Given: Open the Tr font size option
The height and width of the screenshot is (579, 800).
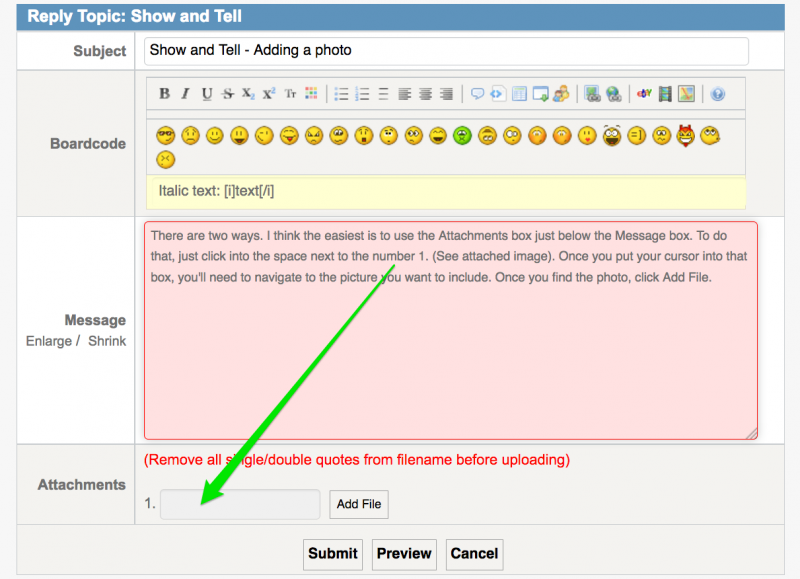Looking at the screenshot, I should (x=290, y=94).
